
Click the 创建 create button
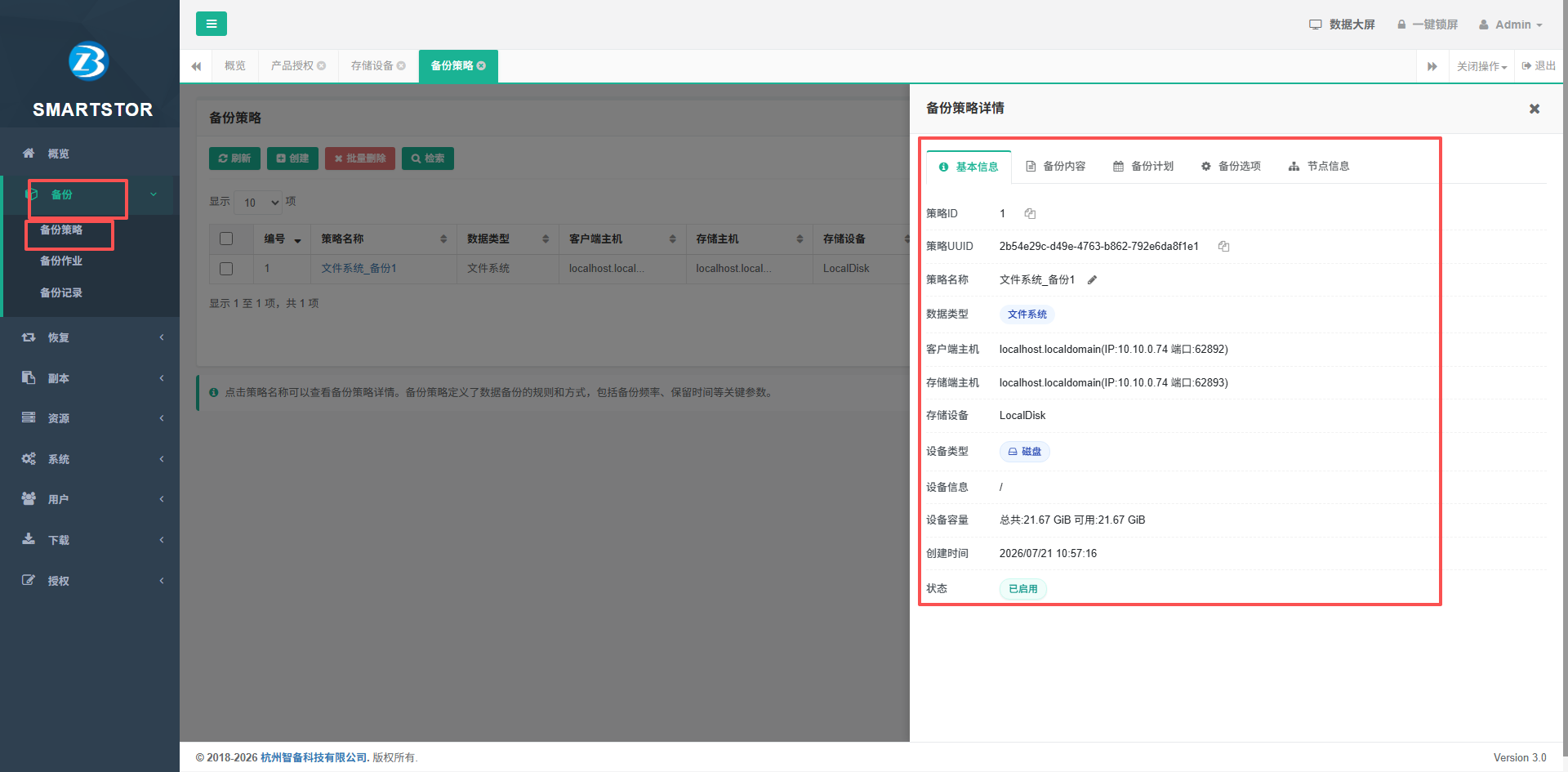tap(292, 158)
